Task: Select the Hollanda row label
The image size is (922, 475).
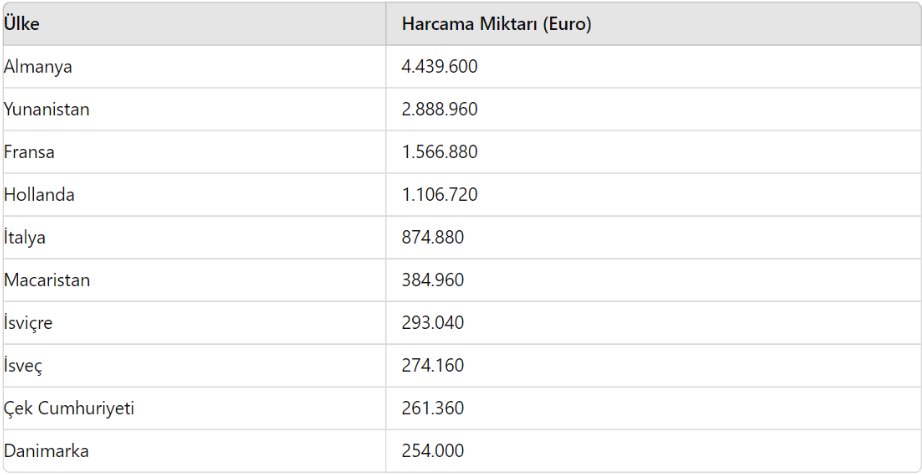Action: 39,195
